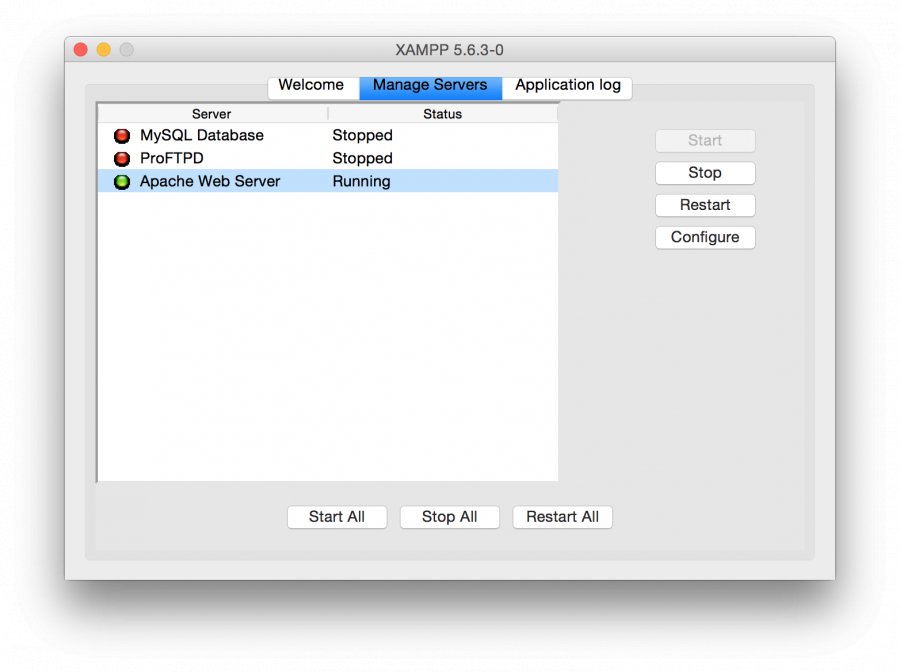Select the Manage Servers tab
The width and height of the screenshot is (900, 672).
click(430, 86)
